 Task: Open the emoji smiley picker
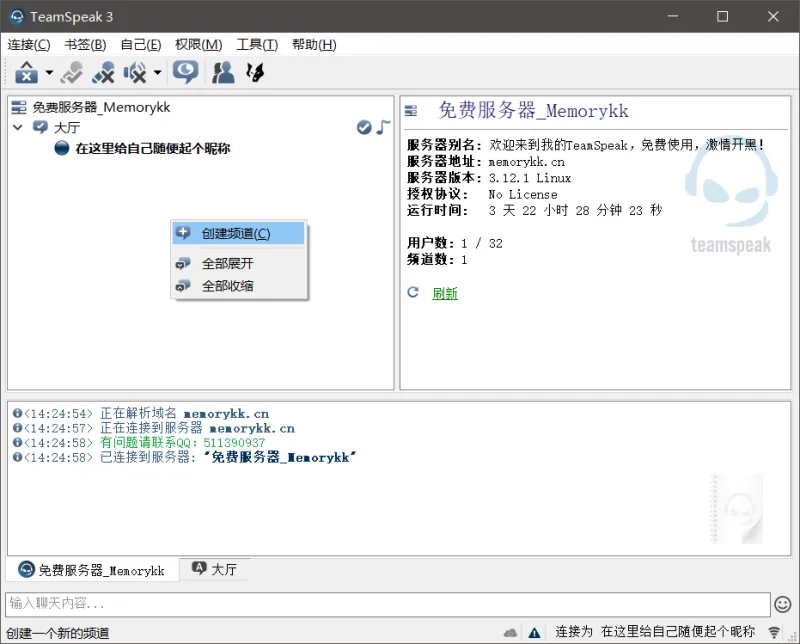click(x=783, y=605)
